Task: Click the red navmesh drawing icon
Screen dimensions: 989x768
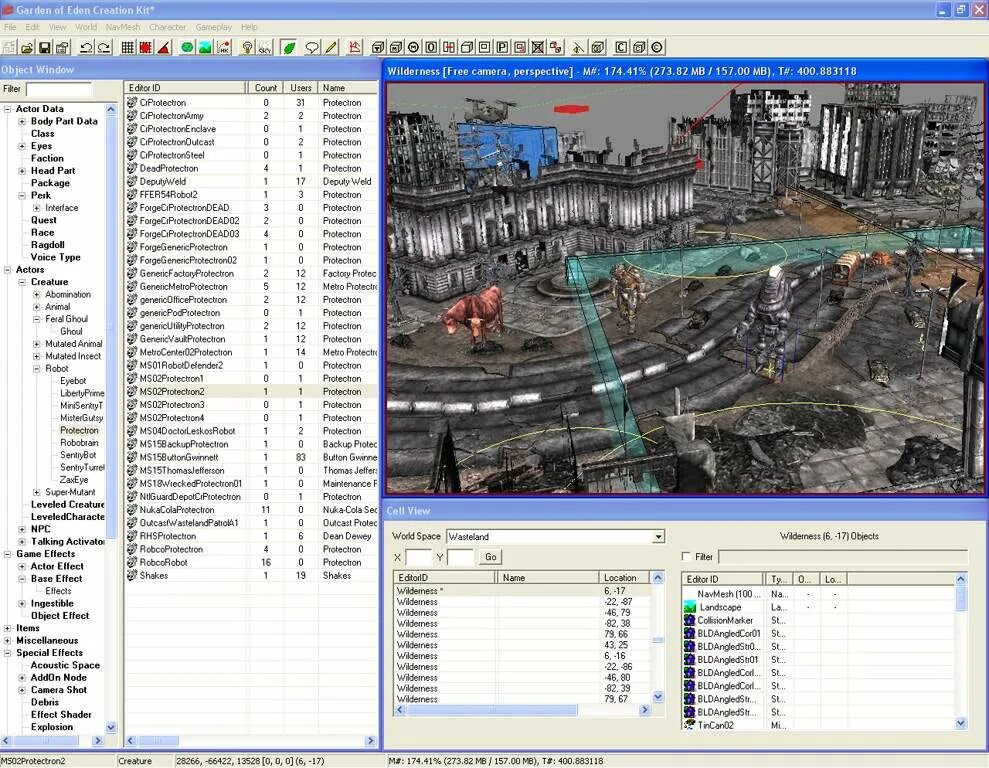Action: [x=355, y=47]
